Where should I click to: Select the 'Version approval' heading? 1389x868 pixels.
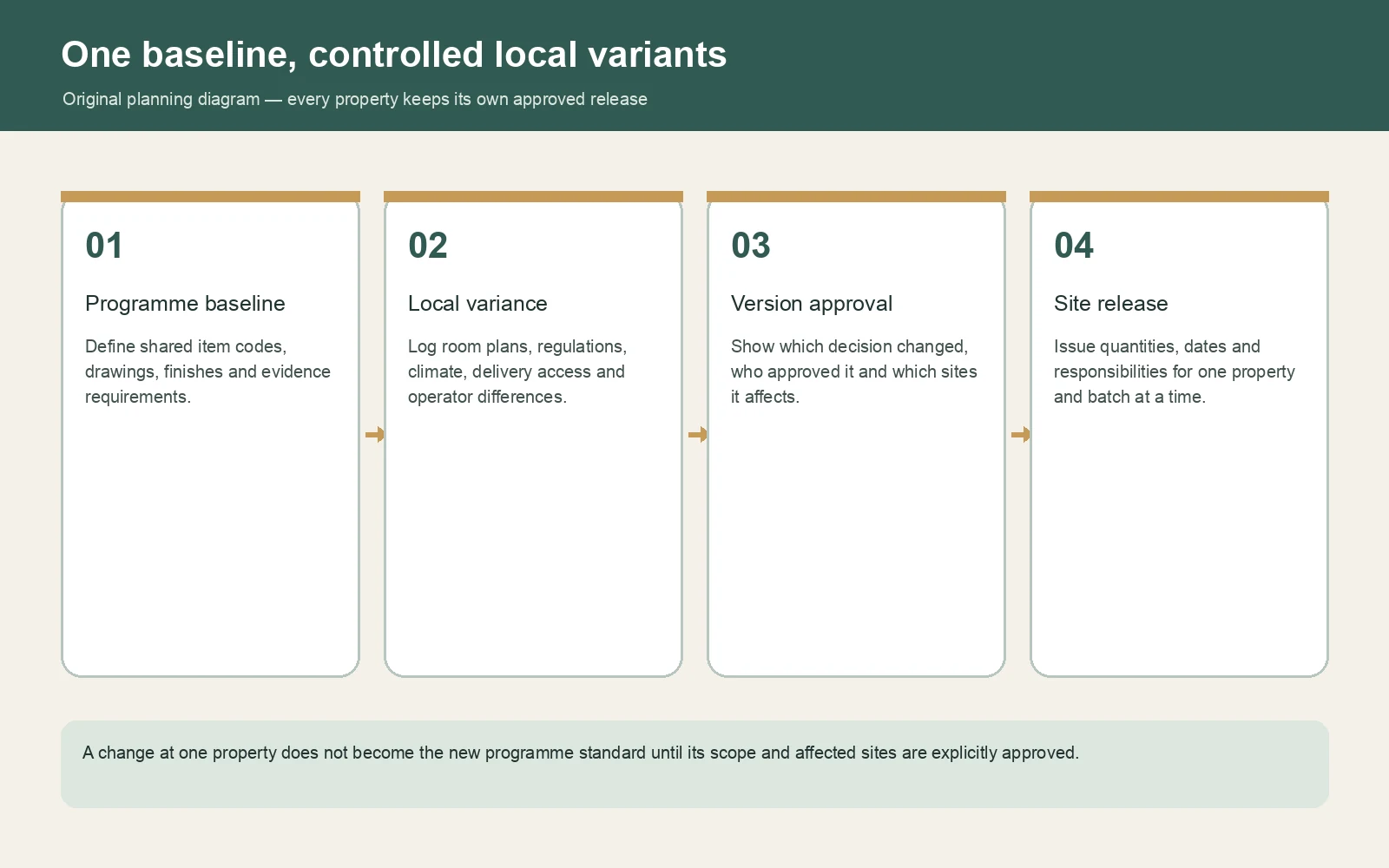click(812, 304)
